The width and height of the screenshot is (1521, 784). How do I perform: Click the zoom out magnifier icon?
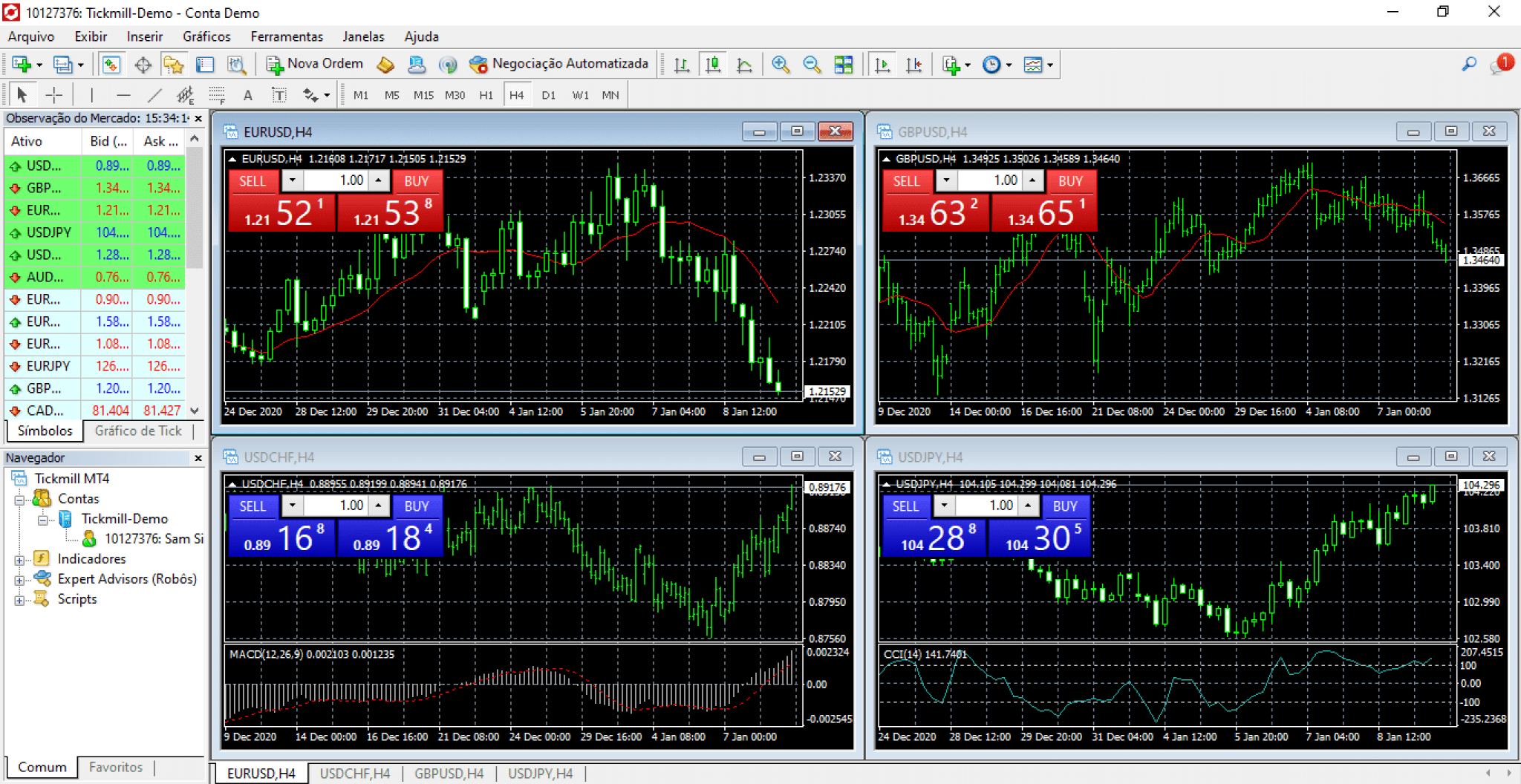(x=812, y=65)
